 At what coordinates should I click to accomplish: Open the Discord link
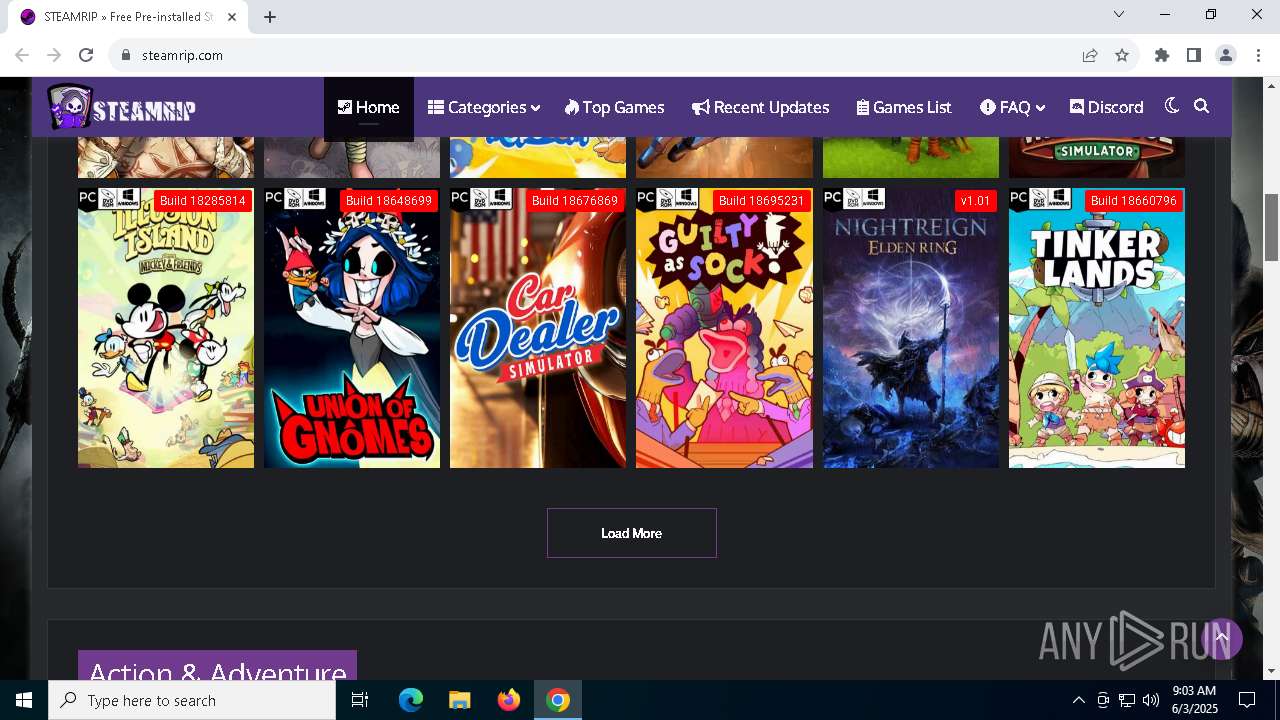click(1106, 107)
